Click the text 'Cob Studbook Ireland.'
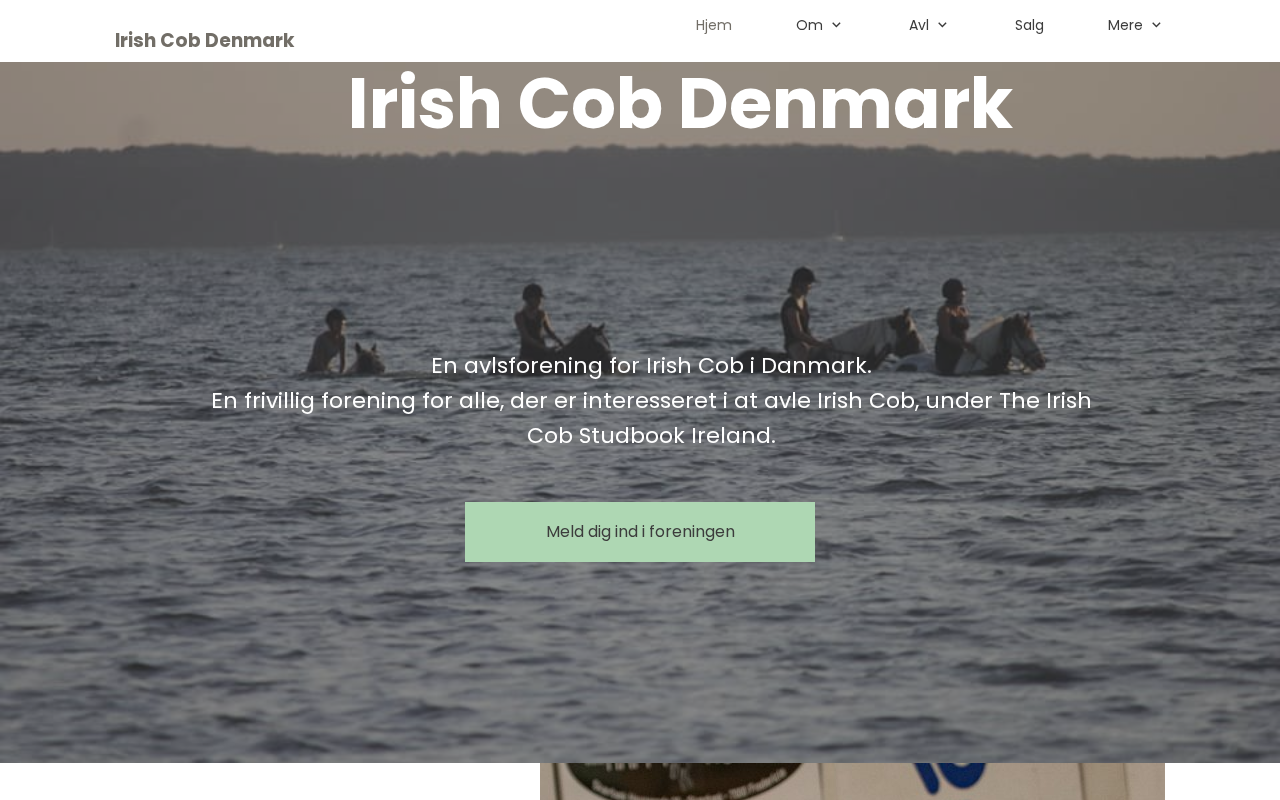 coord(651,436)
